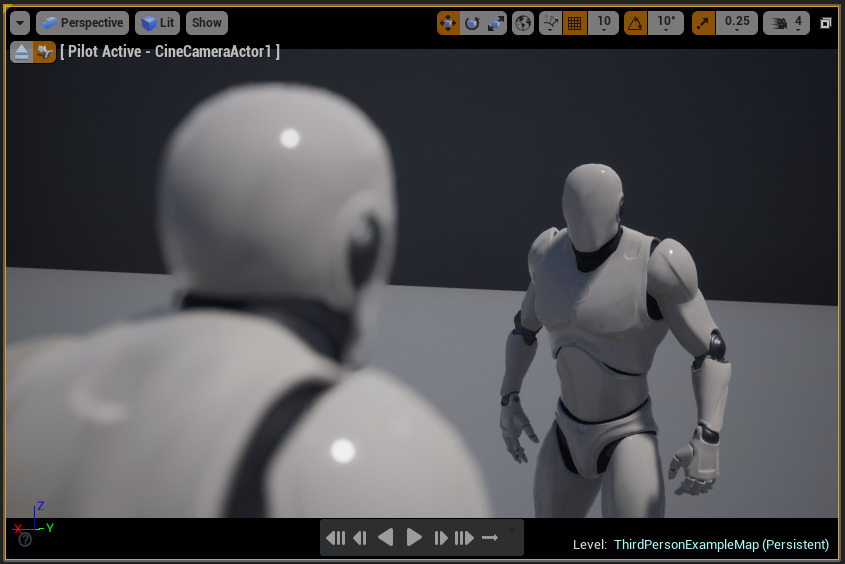Select the rotate gizmo tool

pos(473,23)
